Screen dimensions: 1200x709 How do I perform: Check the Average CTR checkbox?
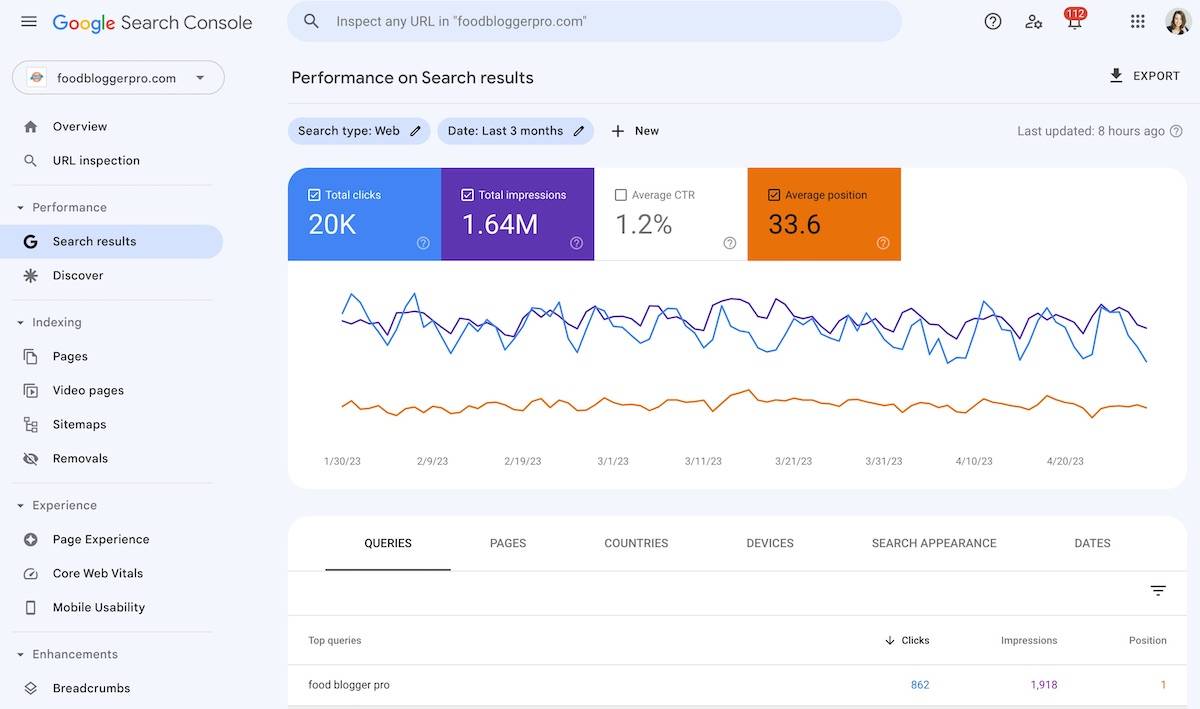621,195
